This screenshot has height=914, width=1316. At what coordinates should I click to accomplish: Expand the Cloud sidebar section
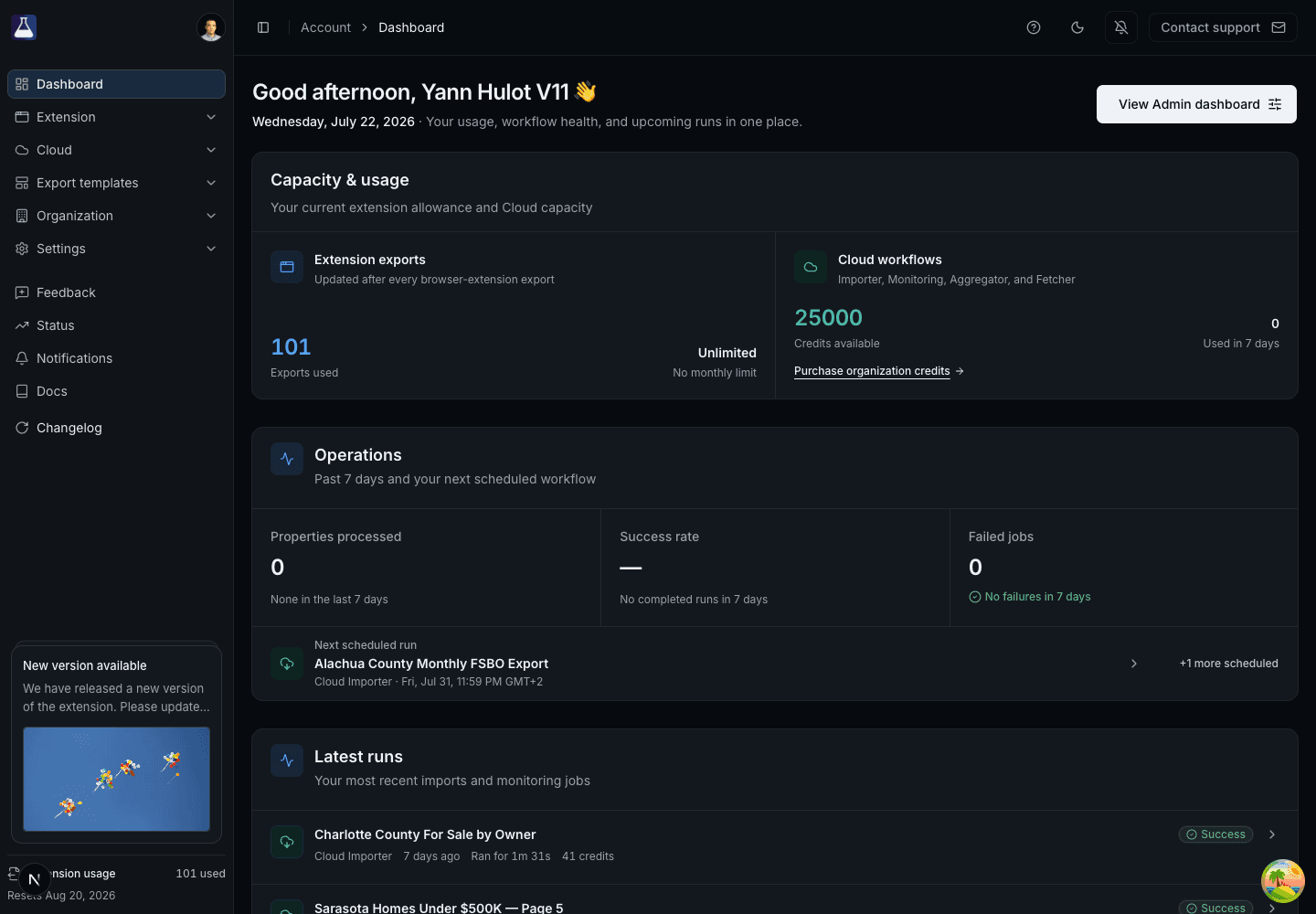pyautogui.click(x=116, y=150)
